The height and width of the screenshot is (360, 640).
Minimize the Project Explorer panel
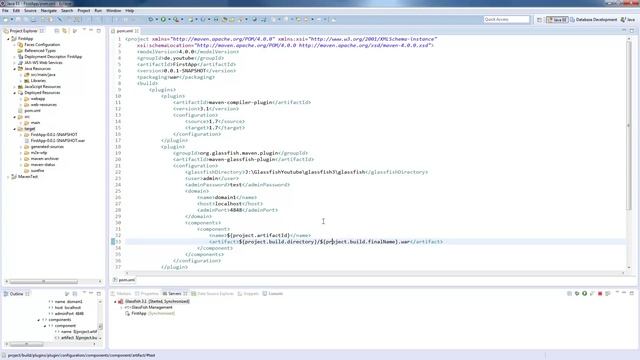coord(91,31)
